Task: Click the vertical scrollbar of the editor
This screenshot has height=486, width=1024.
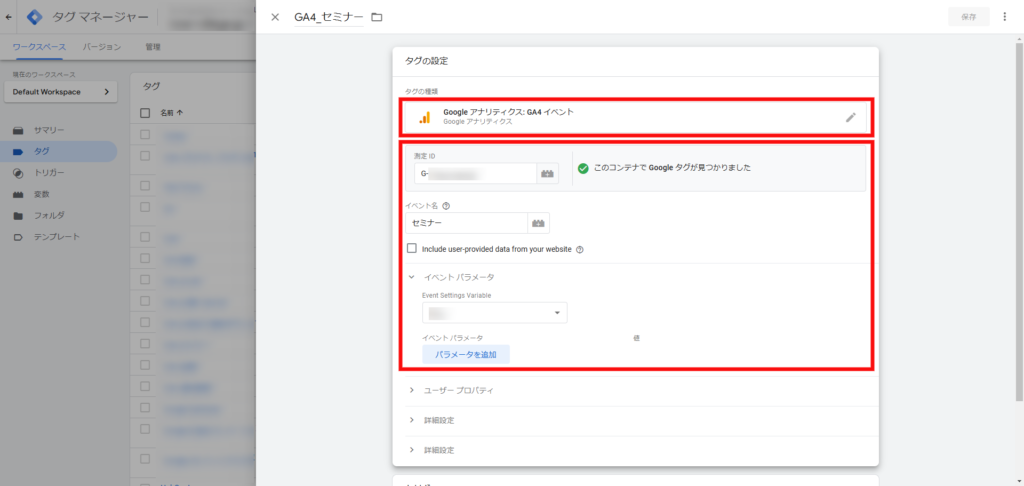Action: [1019, 222]
